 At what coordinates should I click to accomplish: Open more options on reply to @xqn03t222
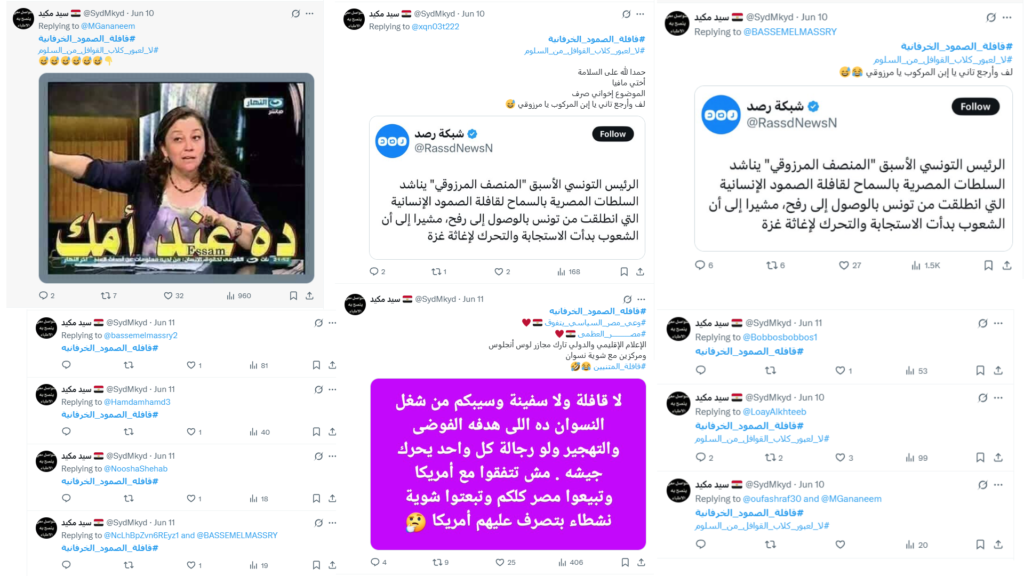coord(641,14)
